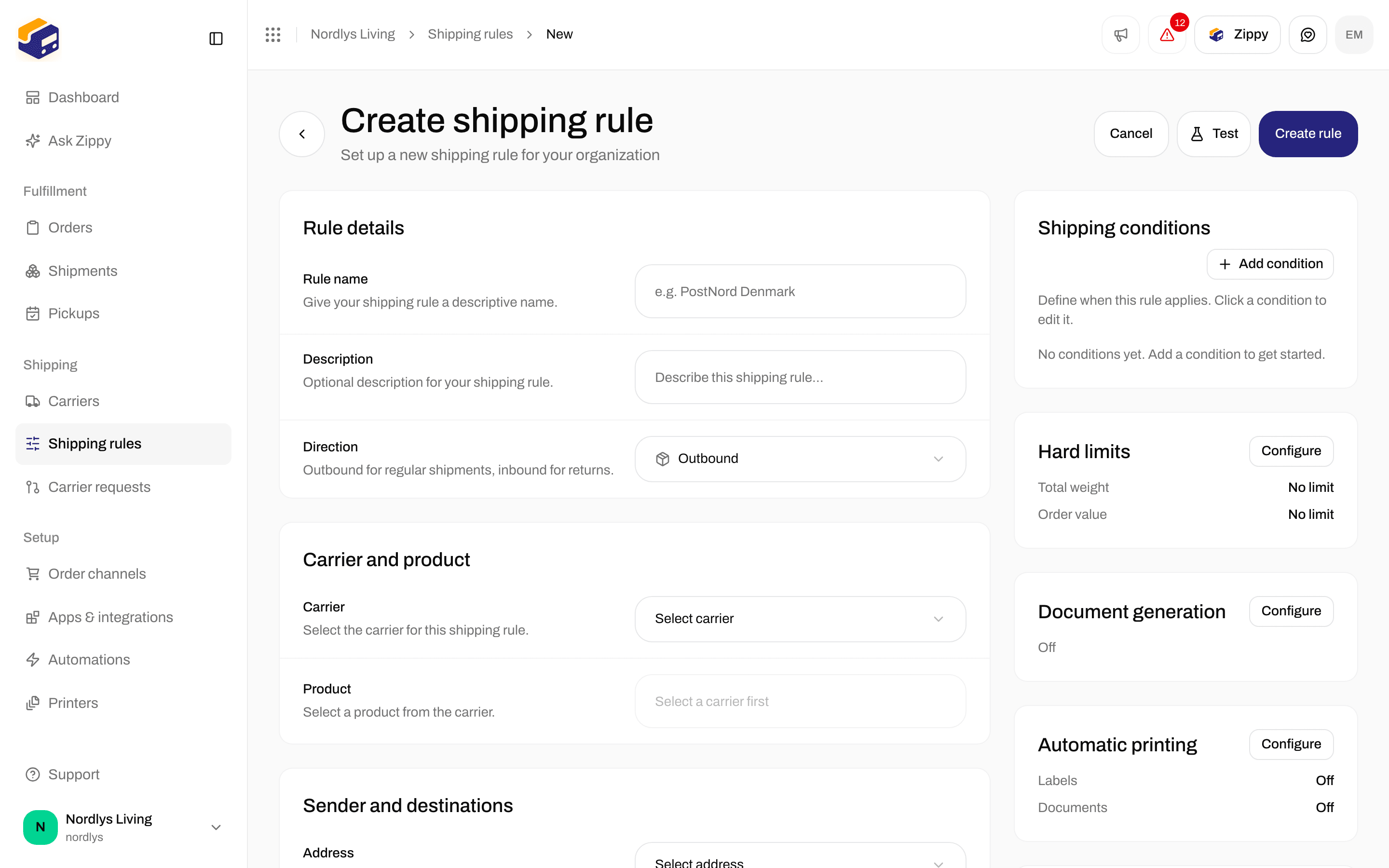The width and height of the screenshot is (1389, 868).
Task: Open the Pickups page
Action: tap(123, 313)
